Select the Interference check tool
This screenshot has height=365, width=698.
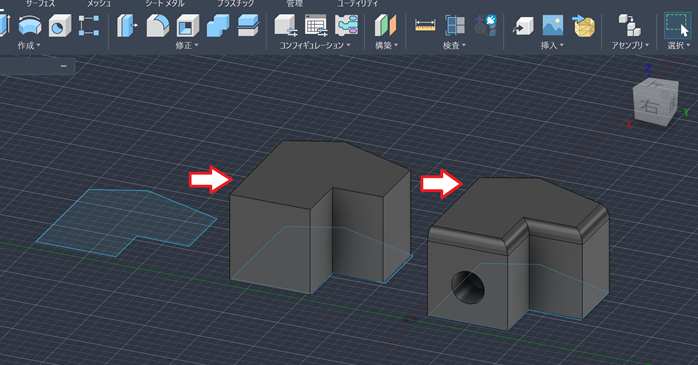pos(455,25)
